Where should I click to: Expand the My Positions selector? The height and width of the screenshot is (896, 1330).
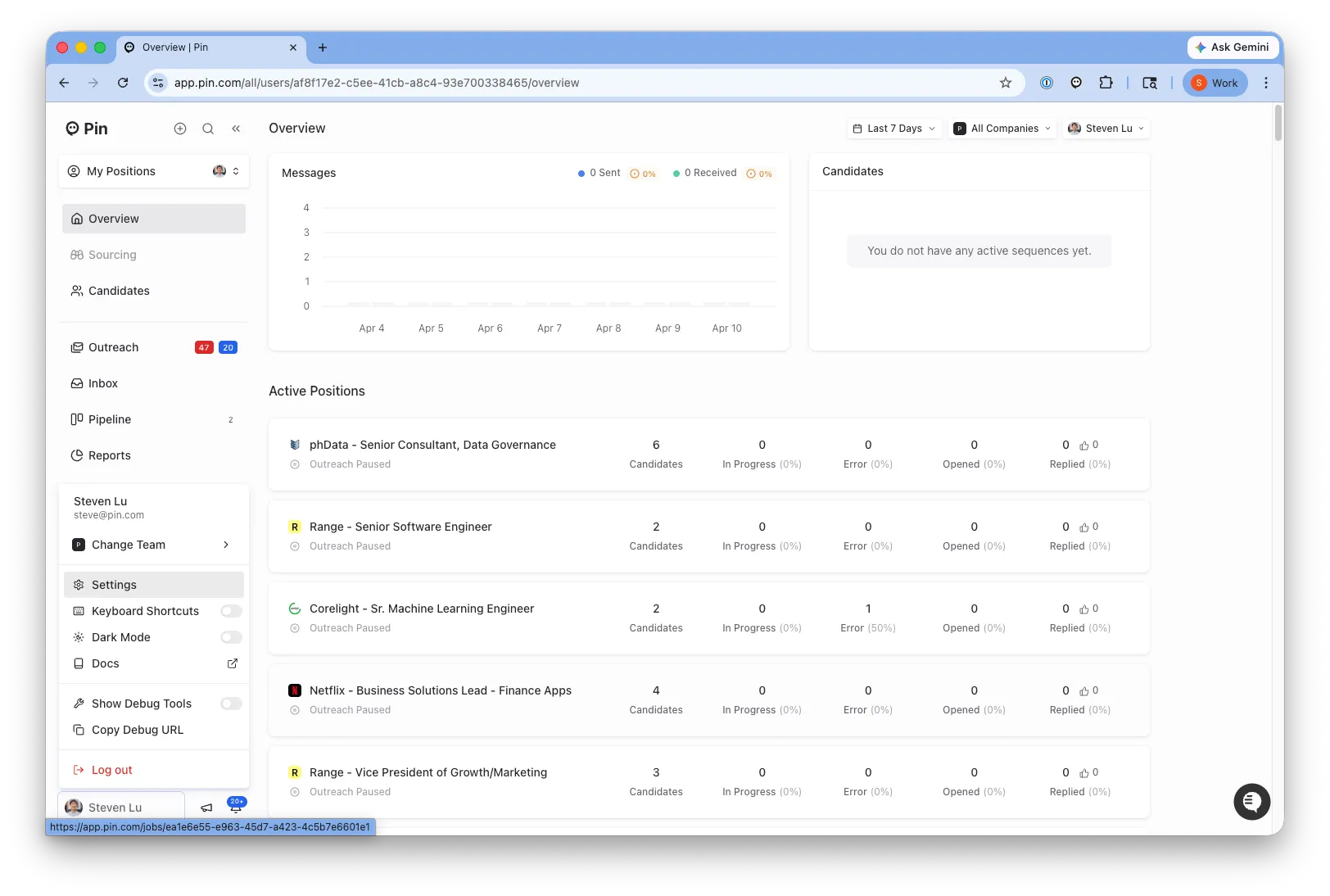(x=154, y=171)
